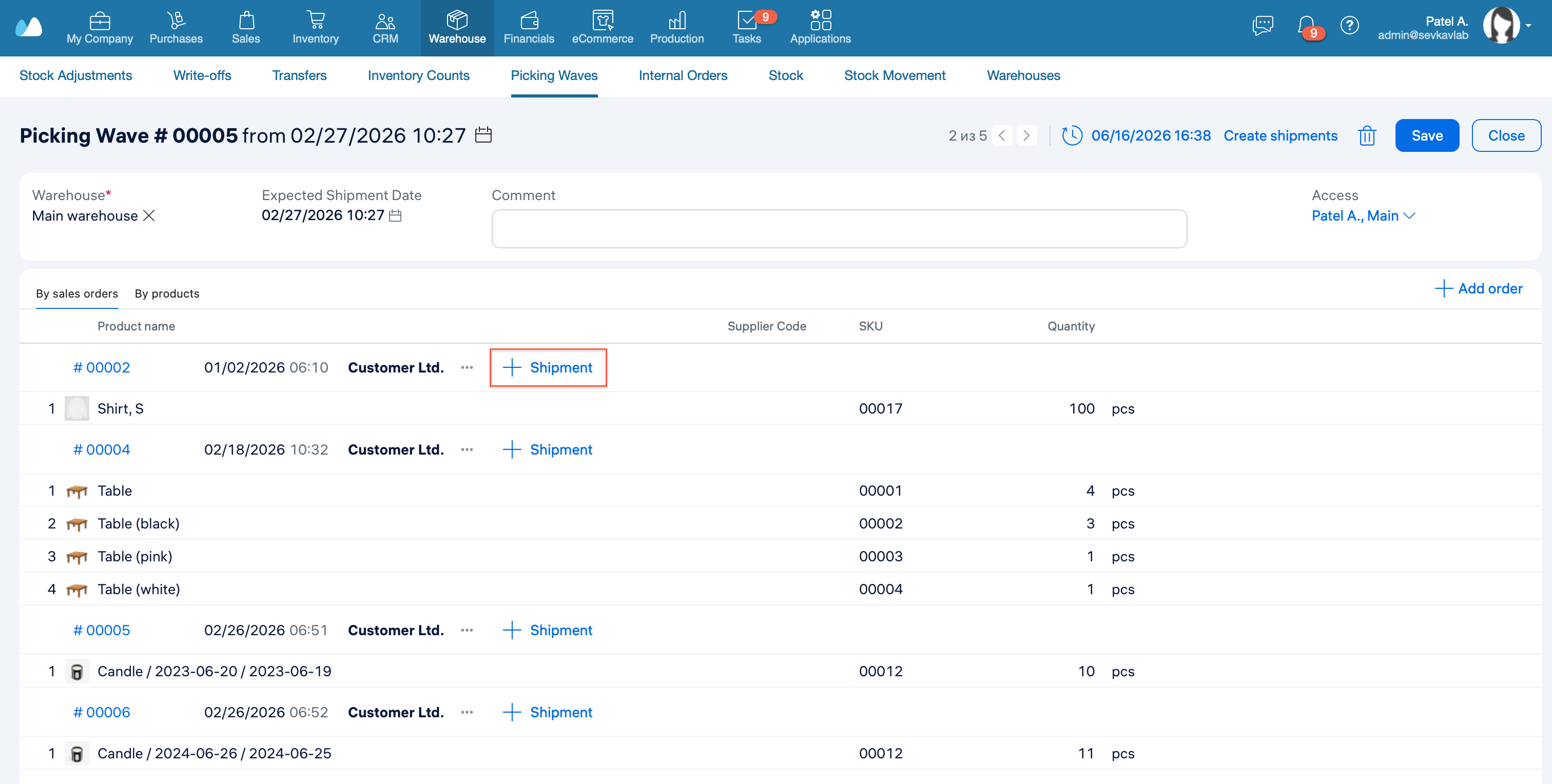
Task: Open more options for order #00004
Action: point(467,449)
